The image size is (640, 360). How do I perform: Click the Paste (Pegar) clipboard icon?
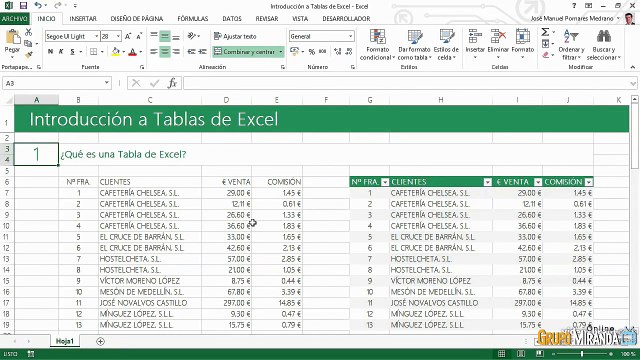(x=12, y=37)
